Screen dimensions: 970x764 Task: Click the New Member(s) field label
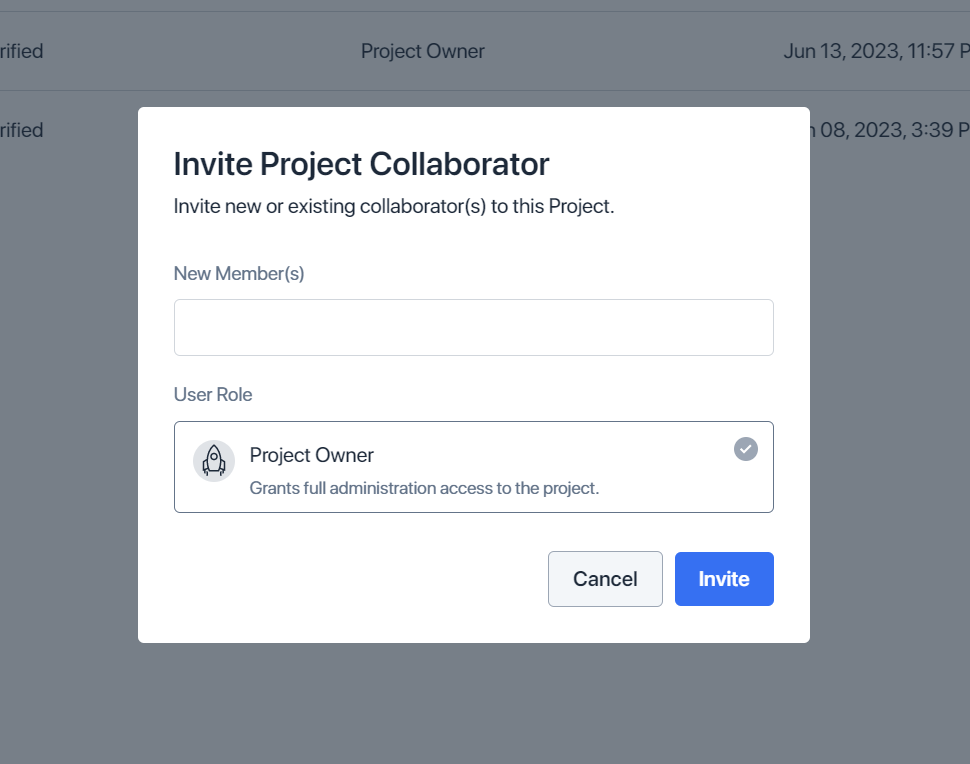tap(239, 273)
